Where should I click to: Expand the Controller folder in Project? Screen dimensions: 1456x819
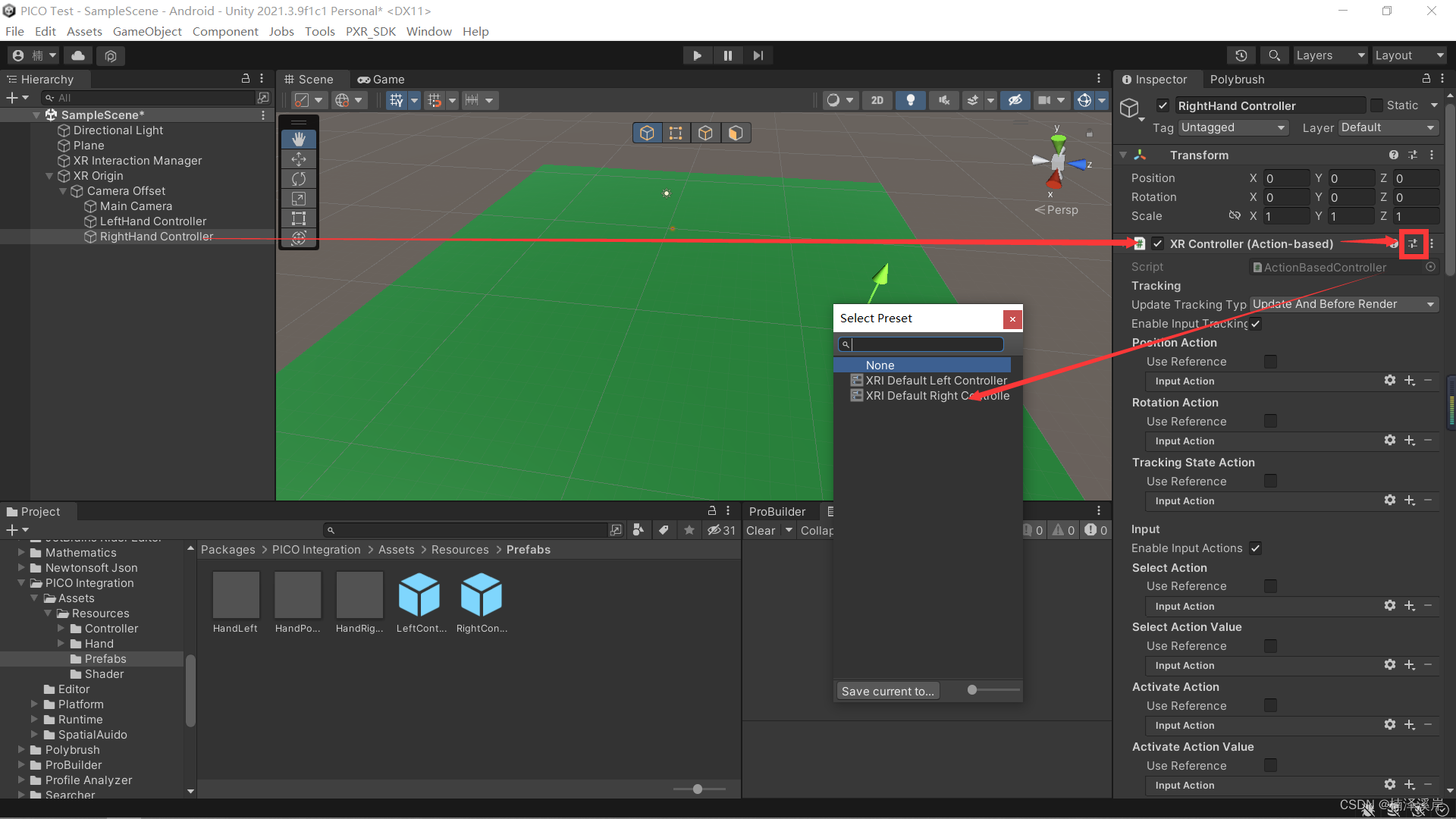point(61,629)
